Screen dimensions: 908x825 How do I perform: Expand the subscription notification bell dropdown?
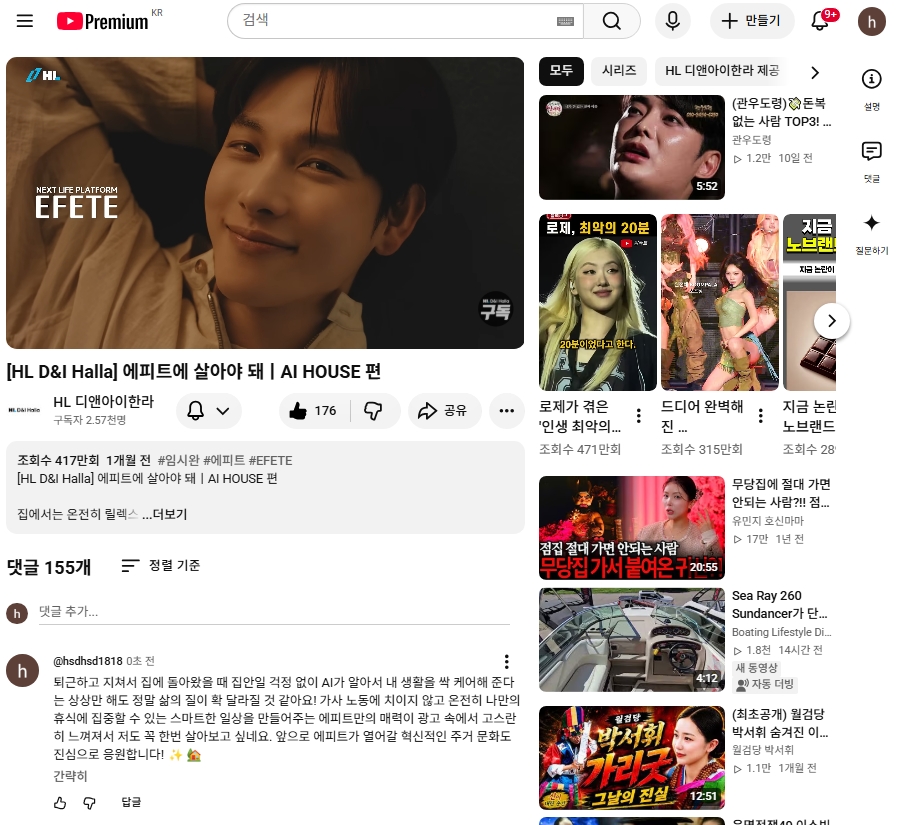click(208, 411)
